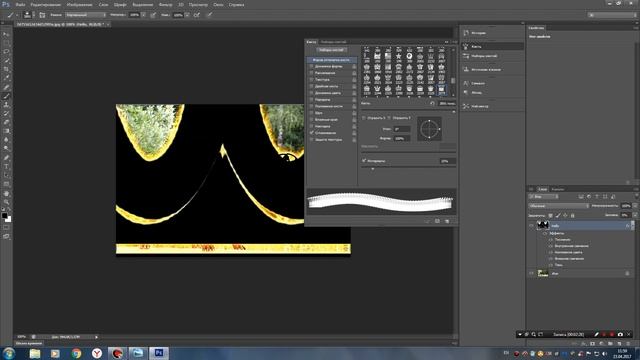Screen dimensions: 640x360
Task: Open the Символ panel icon
Action: click(466, 83)
